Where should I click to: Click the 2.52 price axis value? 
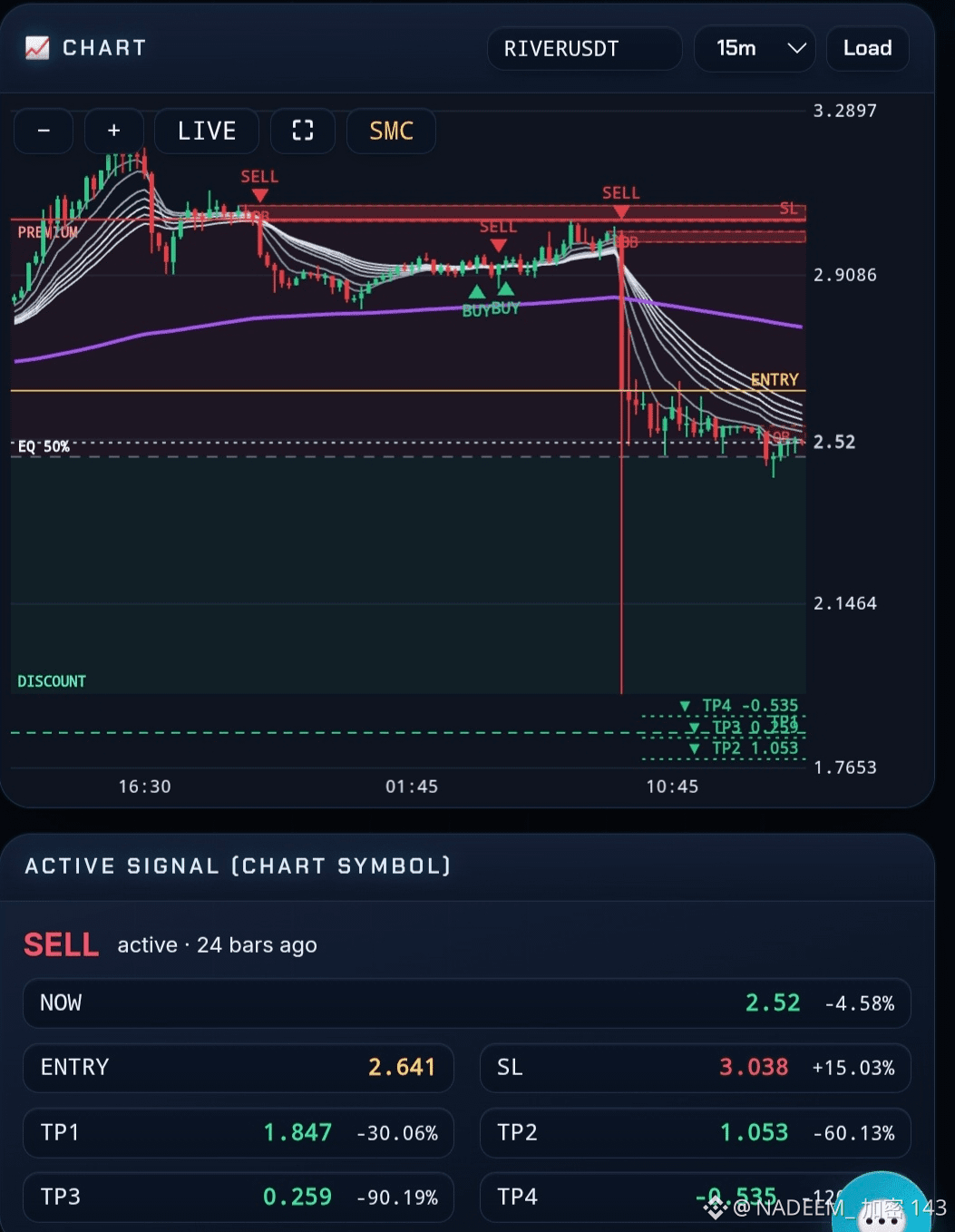tap(834, 442)
